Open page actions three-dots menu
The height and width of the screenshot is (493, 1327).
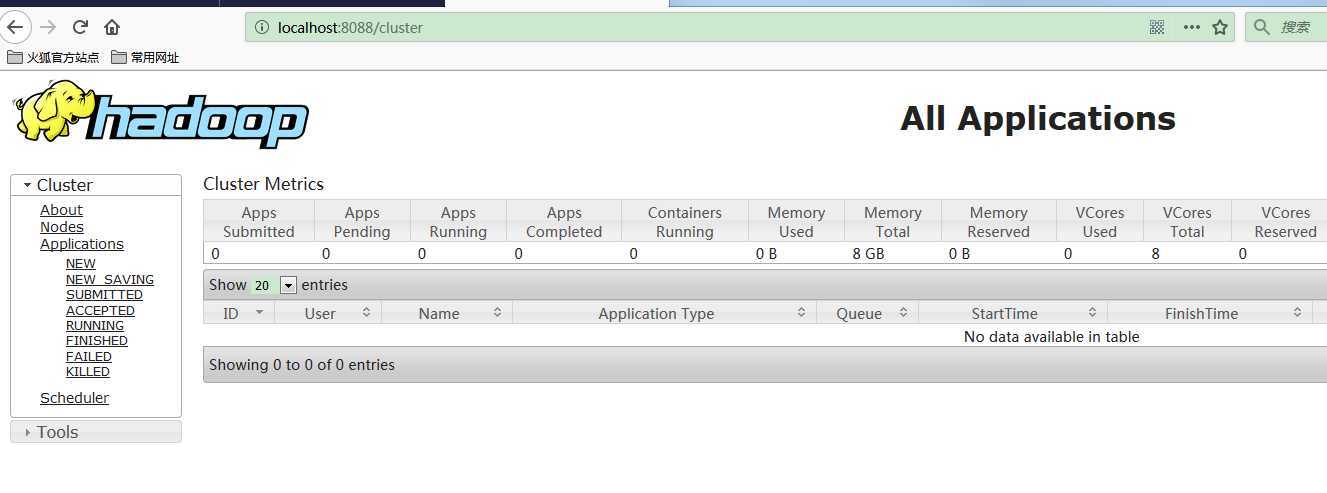pyautogui.click(x=1191, y=27)
